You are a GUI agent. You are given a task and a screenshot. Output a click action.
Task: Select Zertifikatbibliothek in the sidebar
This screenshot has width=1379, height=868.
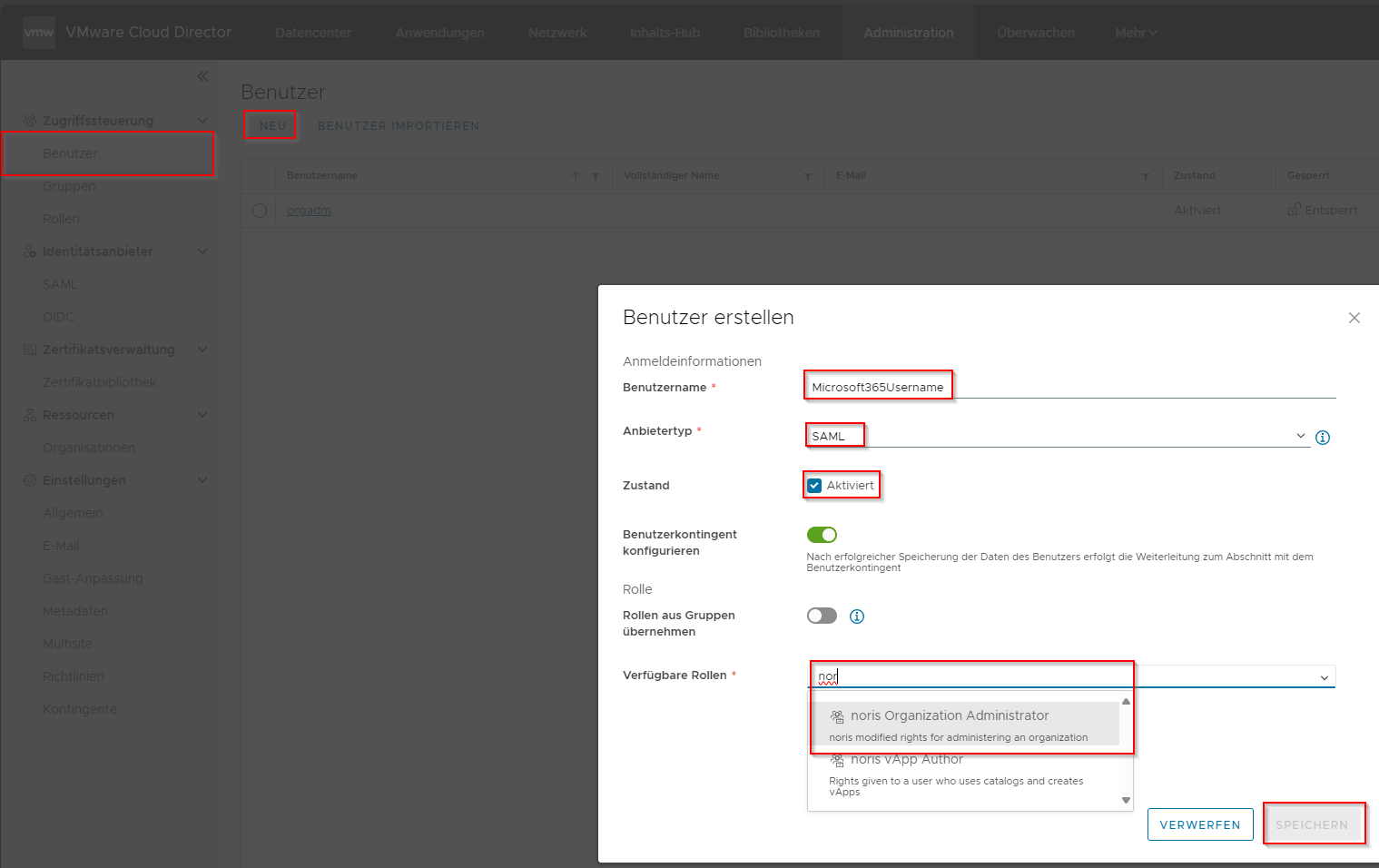pyautogui.click(x=100, y=382)
